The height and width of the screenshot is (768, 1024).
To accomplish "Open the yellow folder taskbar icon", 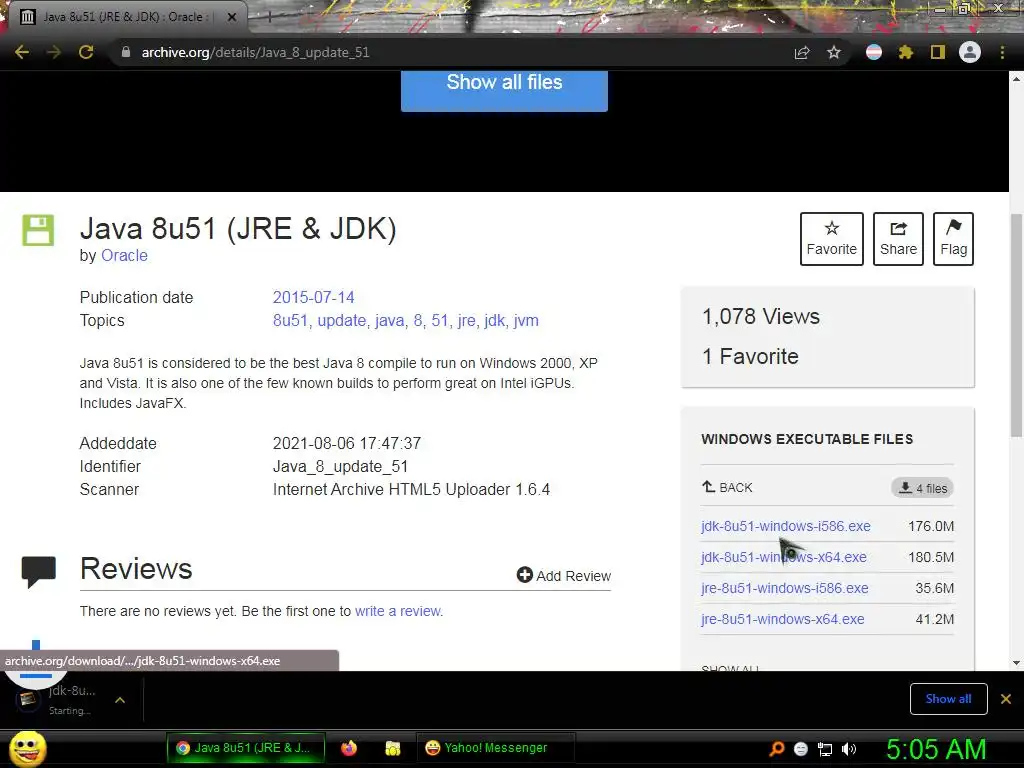I will tap(392, 748).
